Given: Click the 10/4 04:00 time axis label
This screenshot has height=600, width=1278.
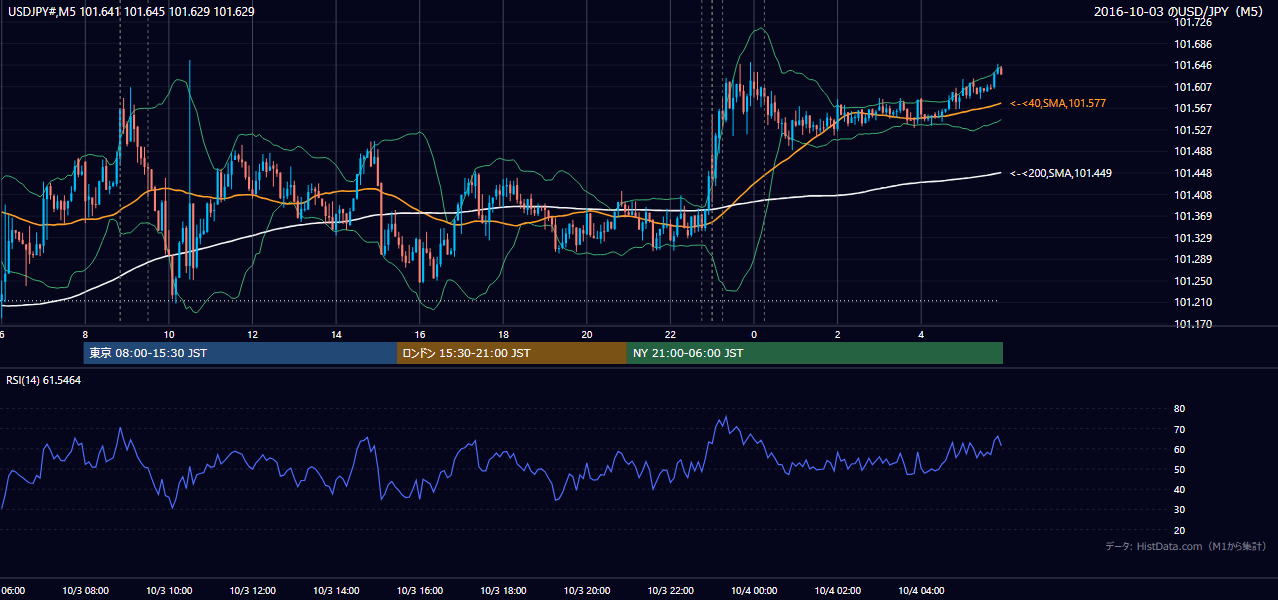Looking at the screenshot, I should point(921,590).
